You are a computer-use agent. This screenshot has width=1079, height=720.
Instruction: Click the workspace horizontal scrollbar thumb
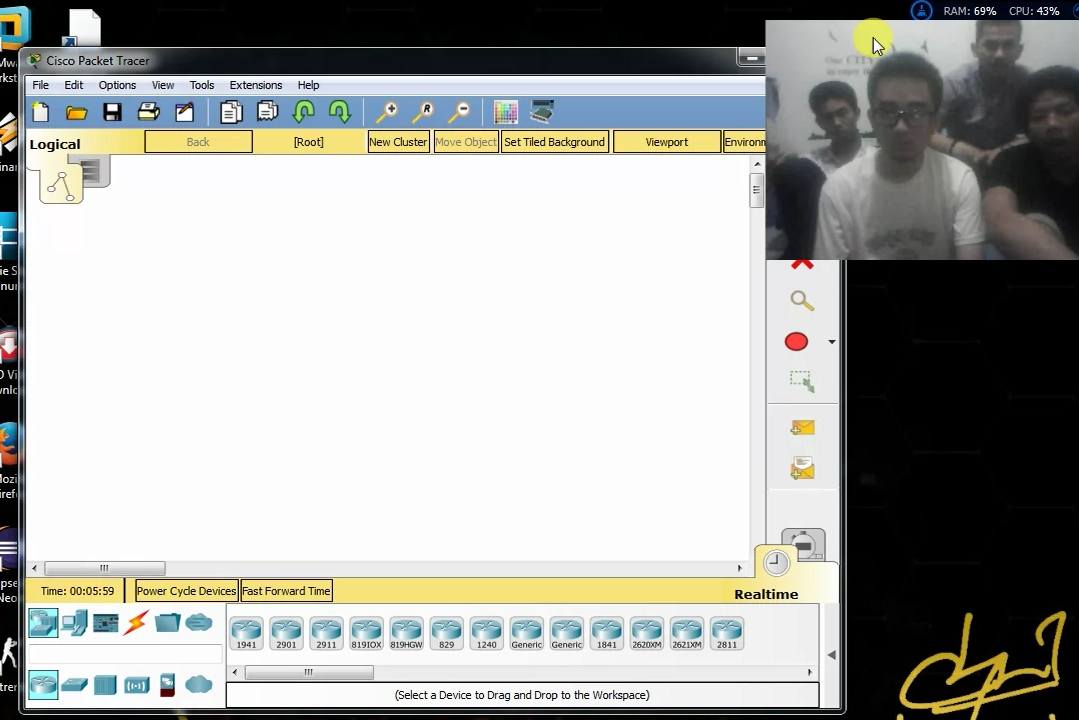[x=105, y=569]
